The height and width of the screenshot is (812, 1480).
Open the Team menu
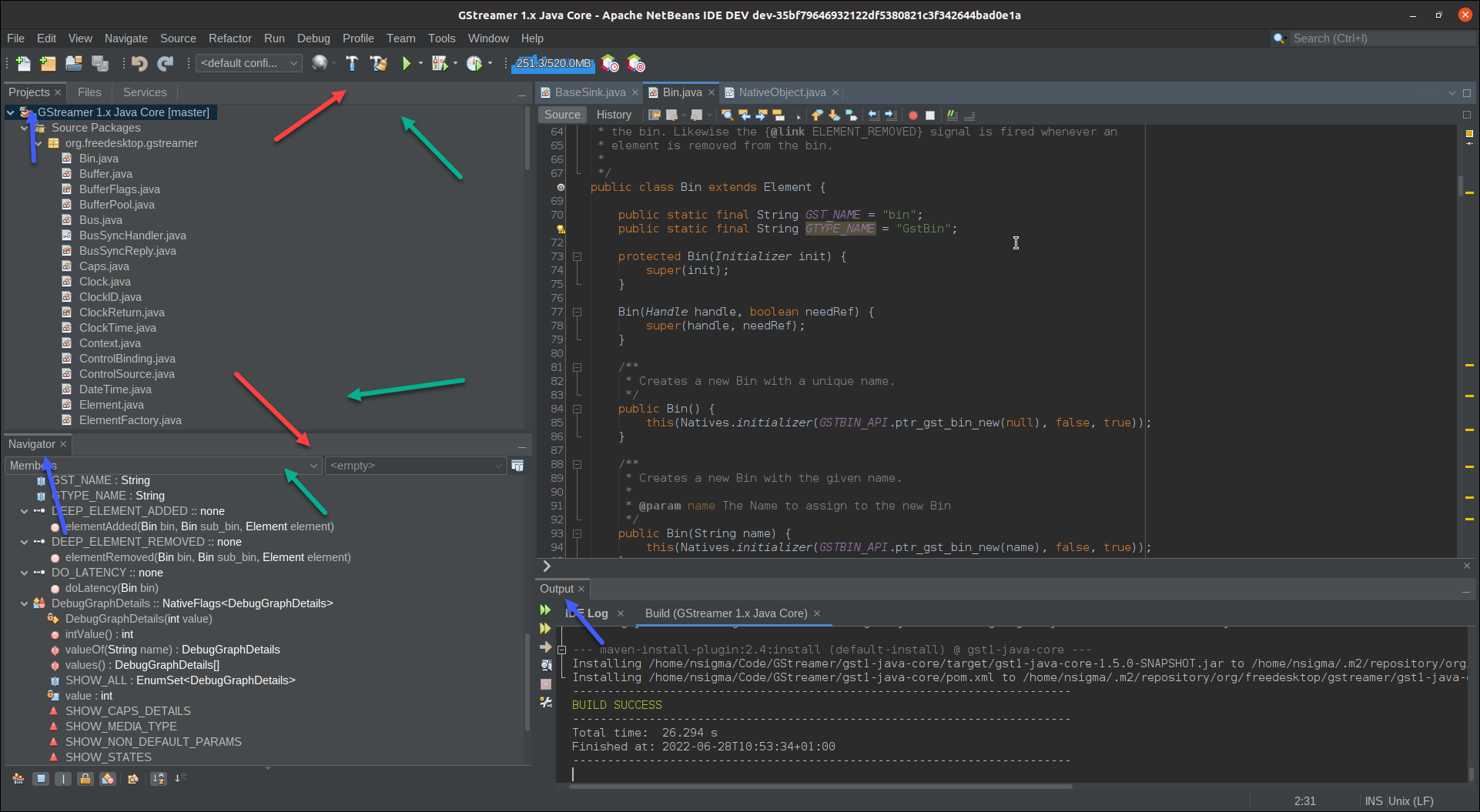point(400,38)
